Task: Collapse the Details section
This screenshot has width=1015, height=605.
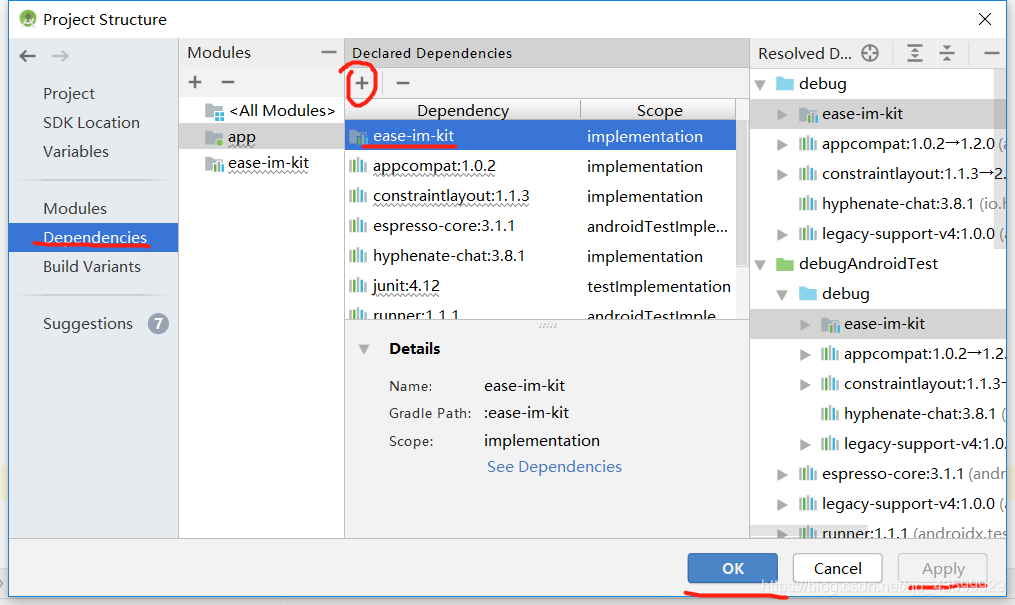Action: click(x=364, y=349)
